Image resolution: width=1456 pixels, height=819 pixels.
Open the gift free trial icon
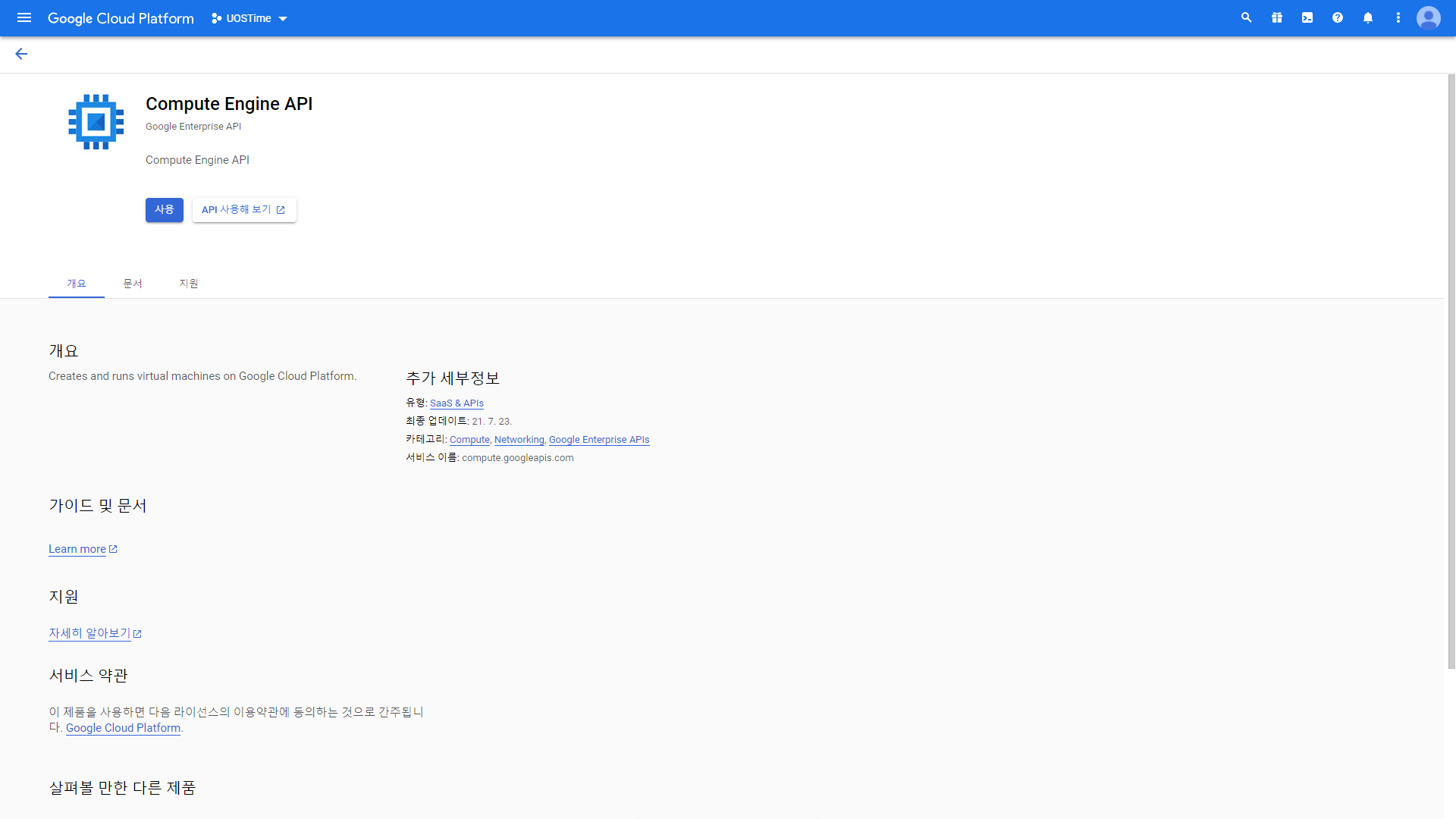click(1277, 17)
